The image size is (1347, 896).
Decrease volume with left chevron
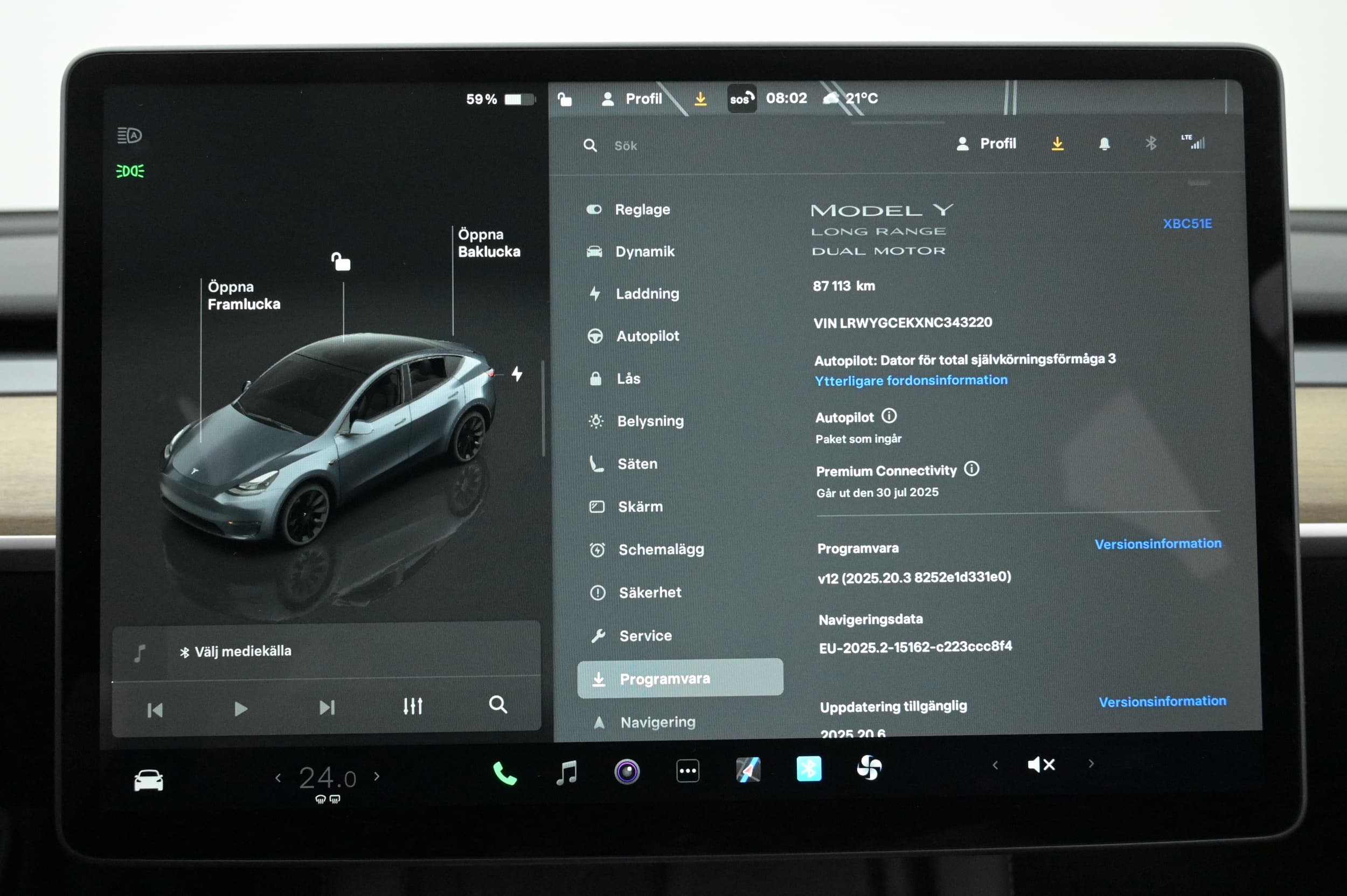pyautogui.click(x=995, y=765)
